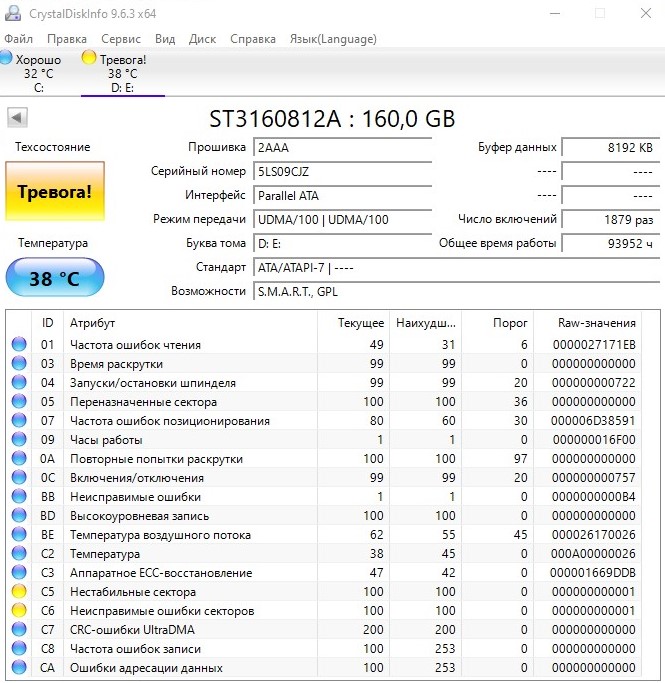665x683 pixels.
Task: Click the transfer mode field UDMA/100 | UDMA/100
Action: tap(343, 220)
